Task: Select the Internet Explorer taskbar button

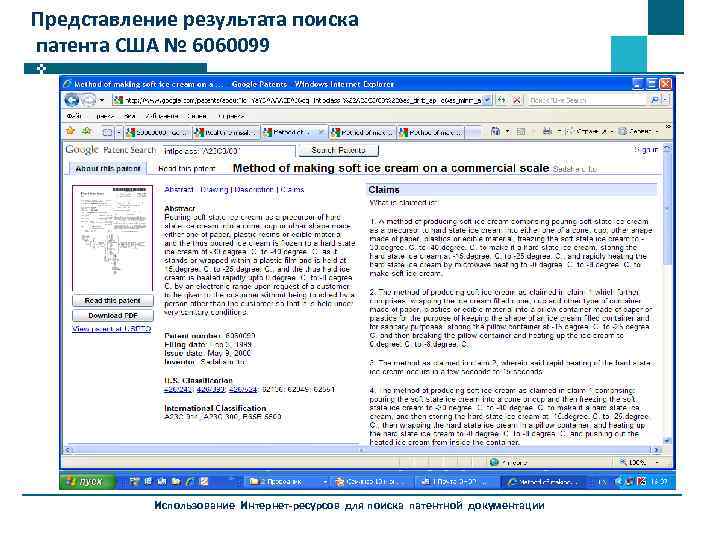Action: click(x=542, y=481)
